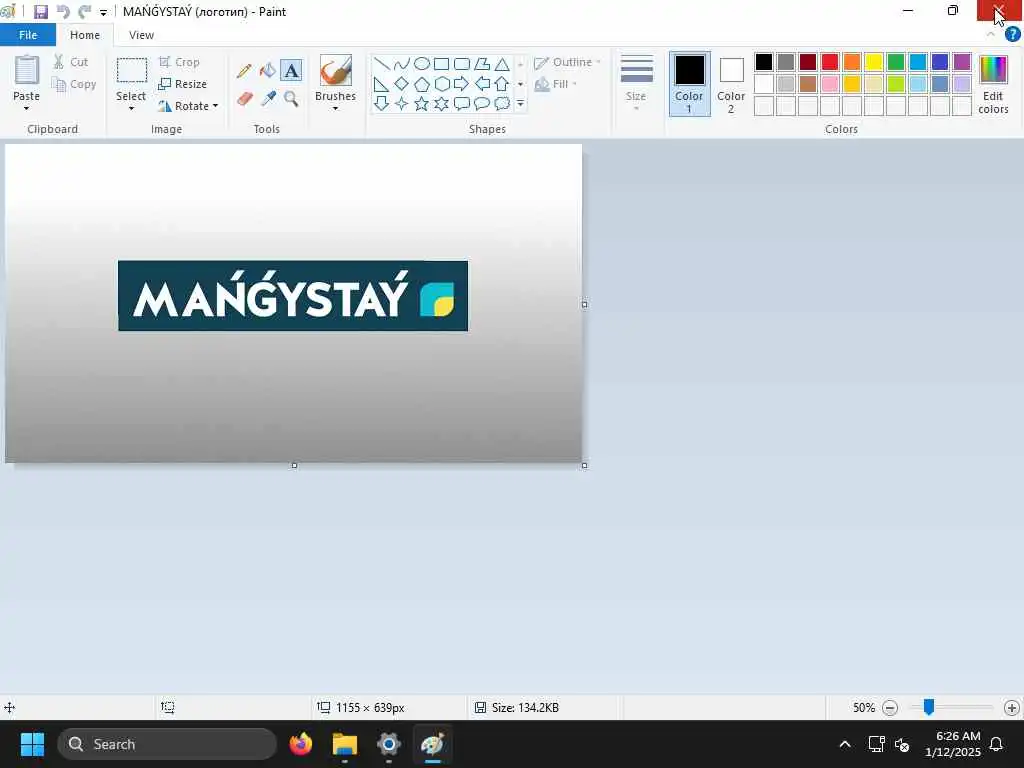Select the Eraser tool
1024x768 pixels.
(244, 99)
